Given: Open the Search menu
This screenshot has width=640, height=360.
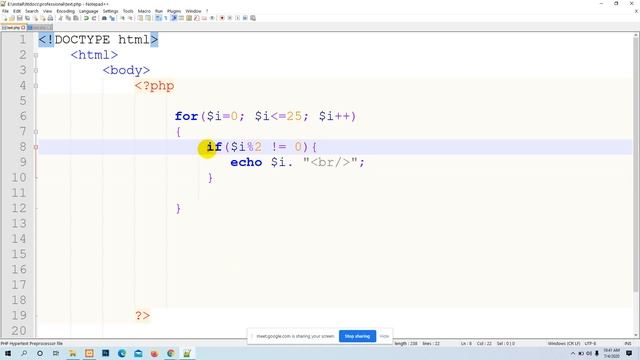Looking at the screenshot, I should [x=32, y=11].
